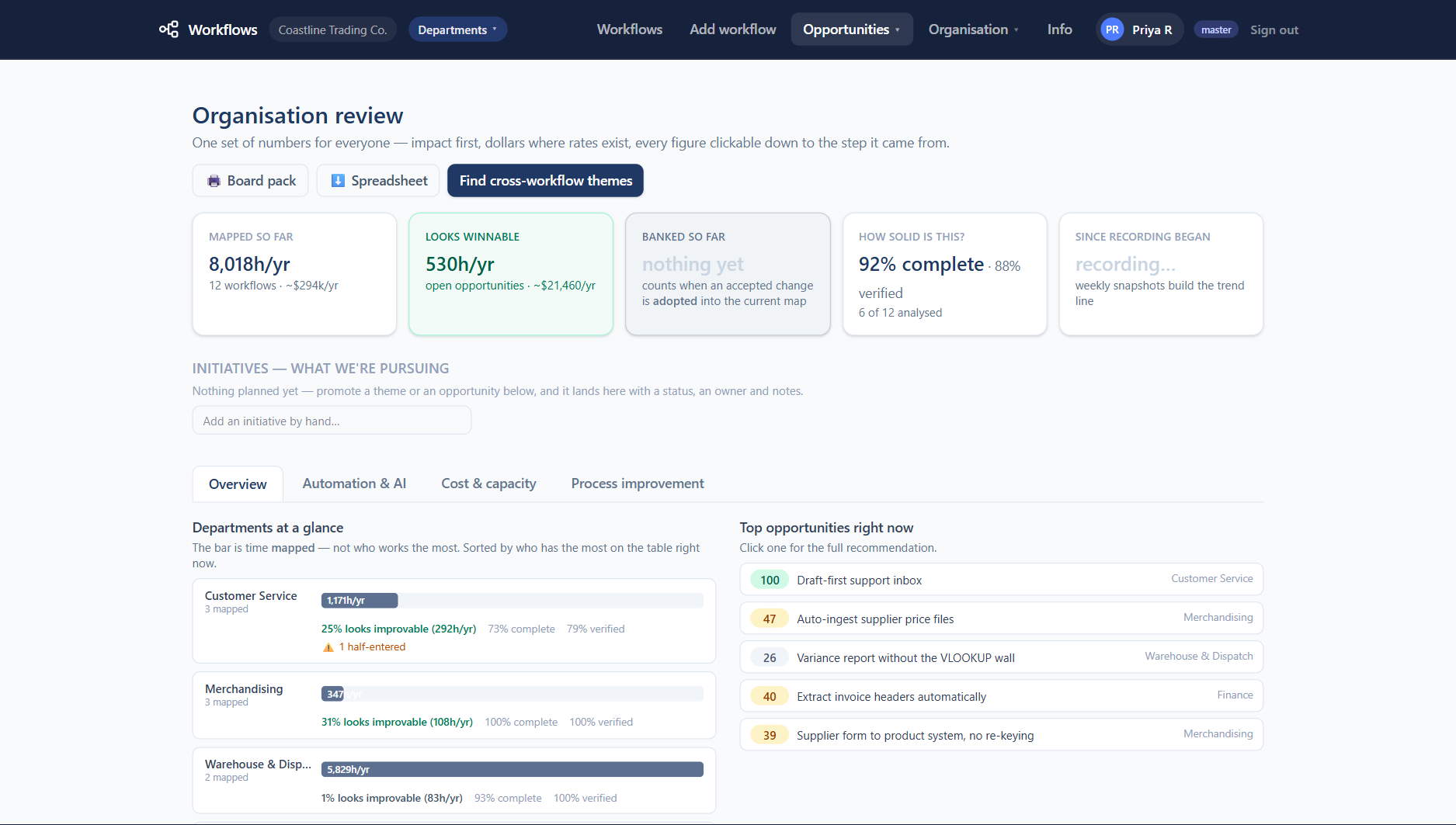Click the Merchandising department name in glance list
The width and height of the screenshot is (1456, 825).
click(x=244, y=689)
